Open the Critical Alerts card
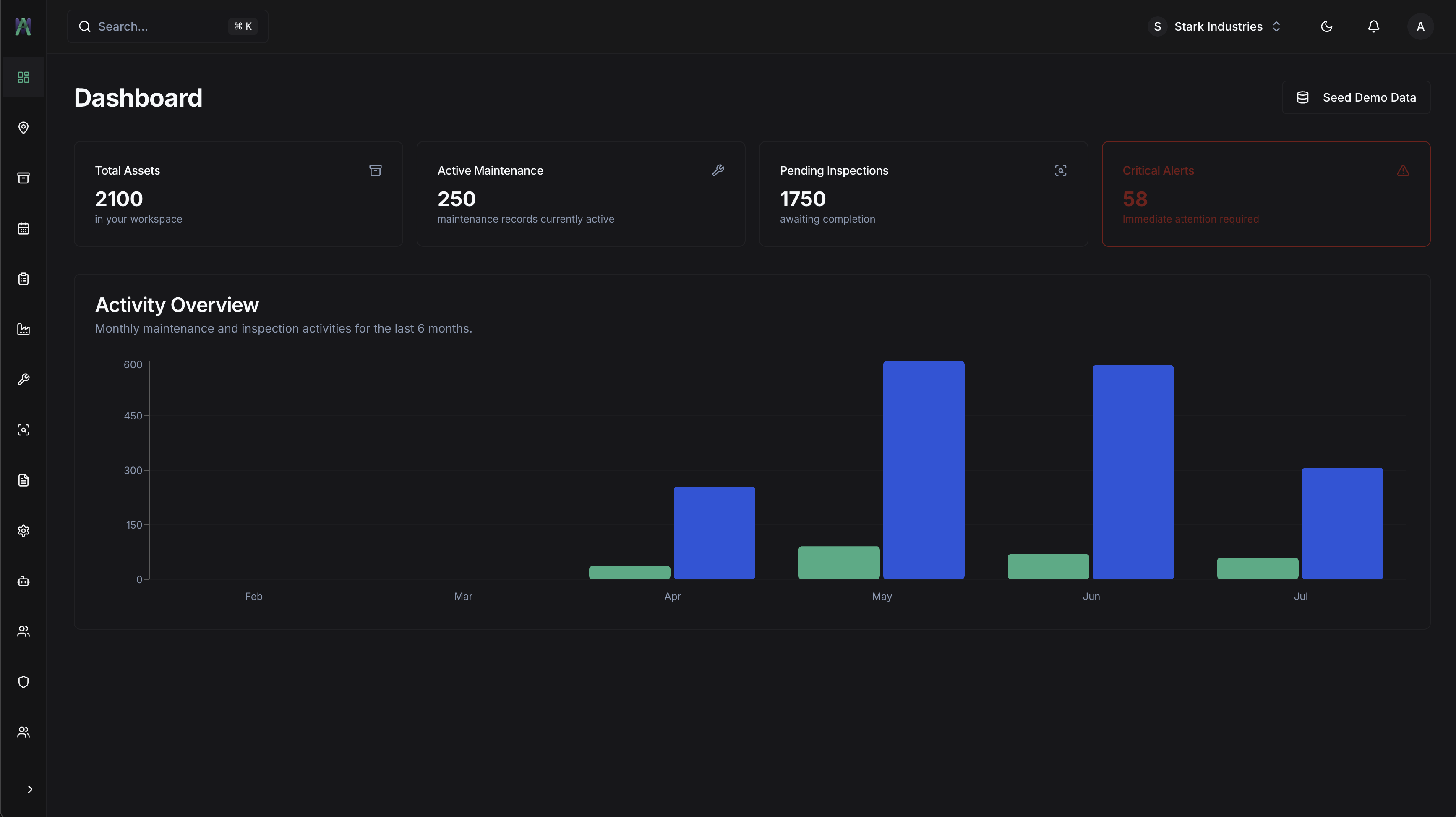Viewport: 1456px width, 817px height. [1266, 194]
